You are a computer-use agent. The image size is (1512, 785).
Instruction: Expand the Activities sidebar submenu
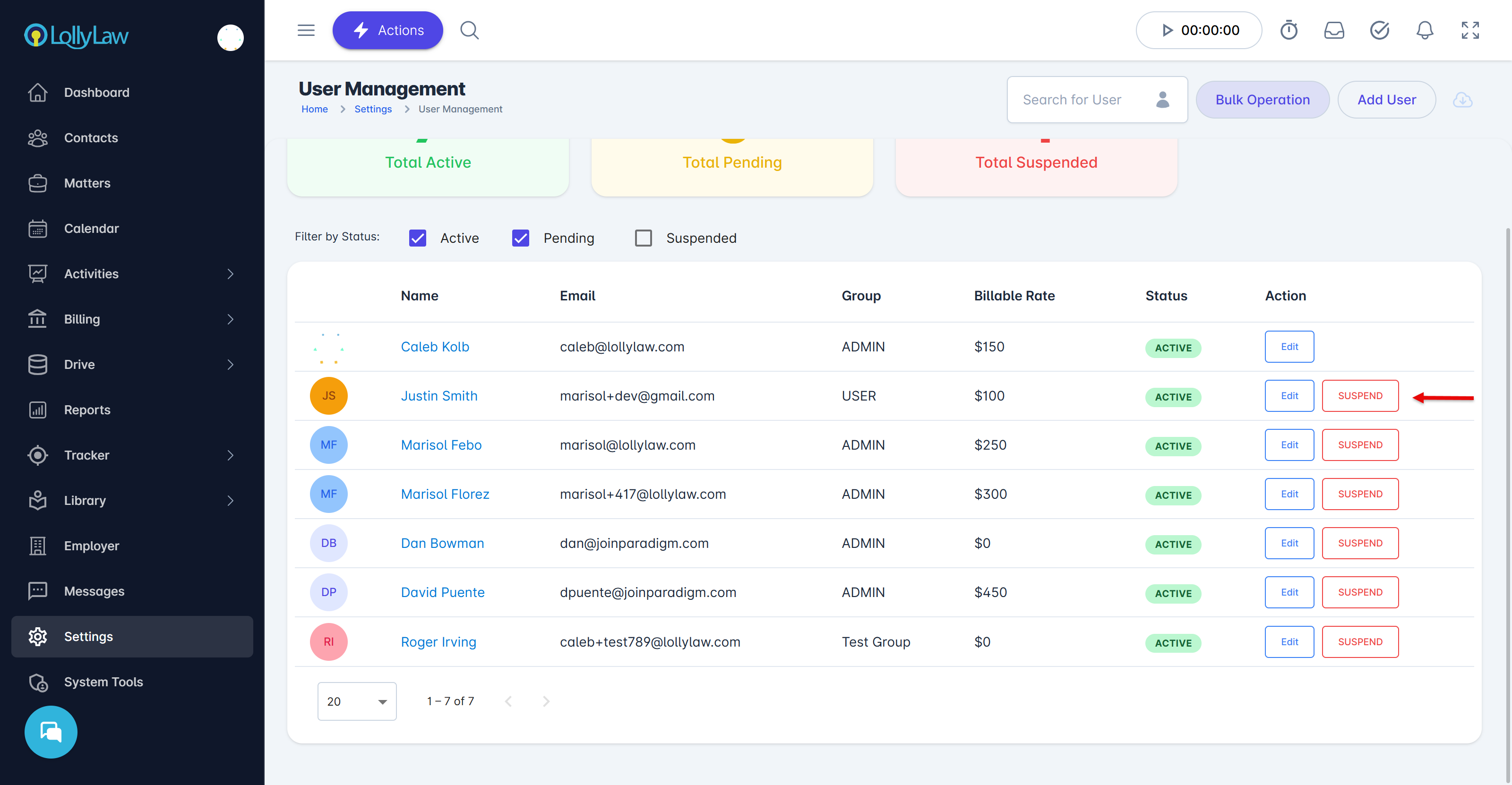pos(230,274)
